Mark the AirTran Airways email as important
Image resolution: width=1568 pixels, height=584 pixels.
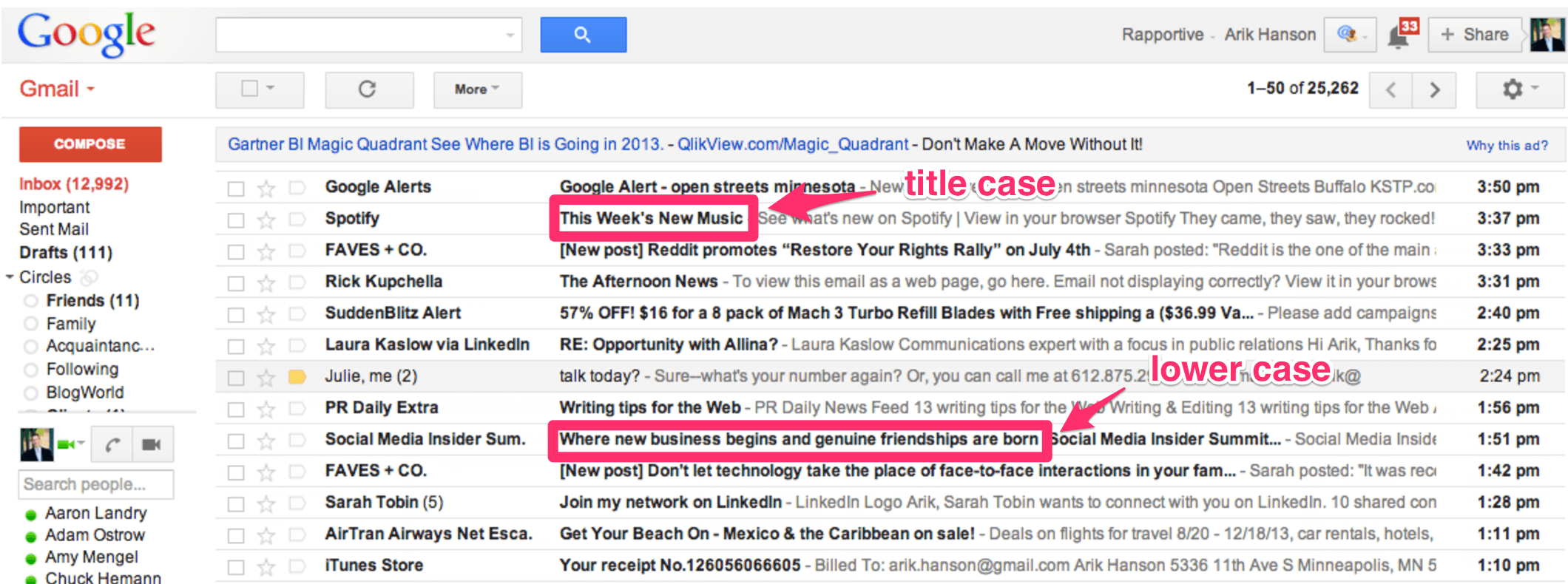[297, 534]
